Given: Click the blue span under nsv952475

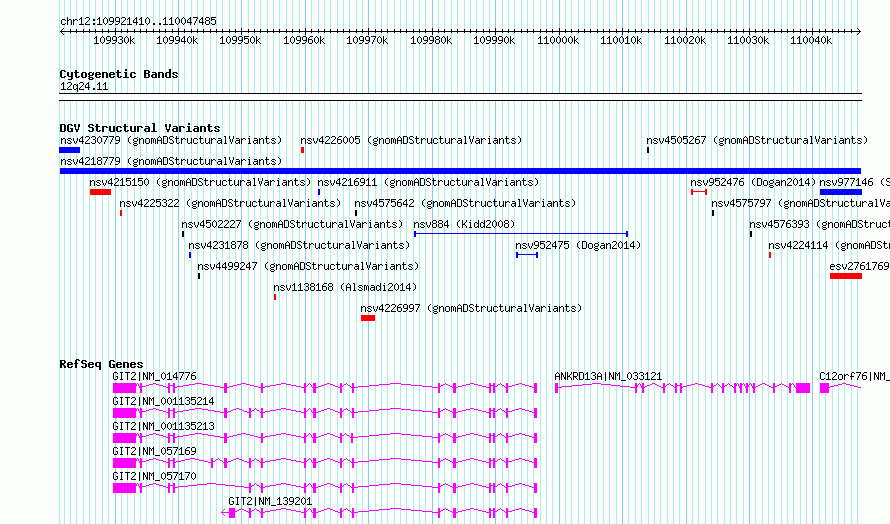Looking at the screenshot, I should point(527,255).
